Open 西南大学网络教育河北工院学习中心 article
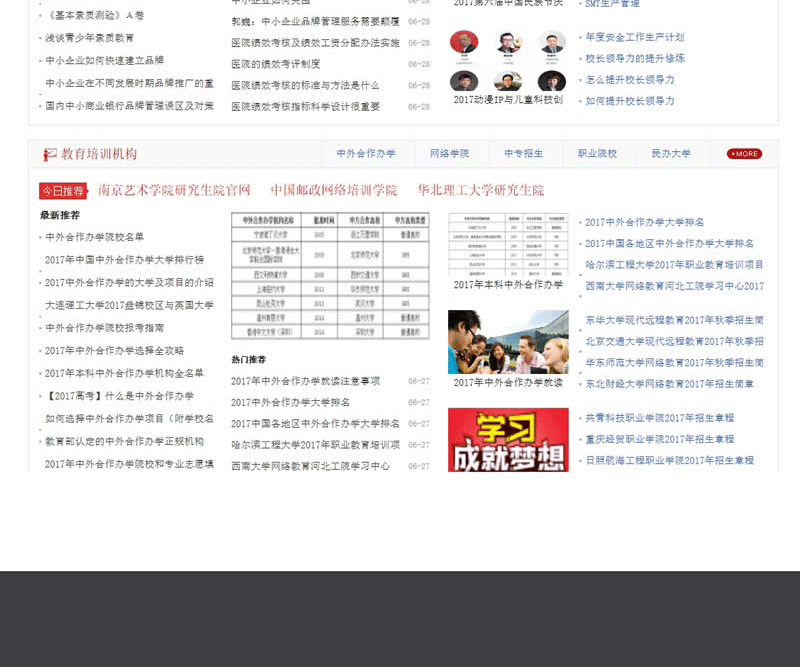Image resolution: width=800 pixels, height=667 pixels. coord(310,466)
